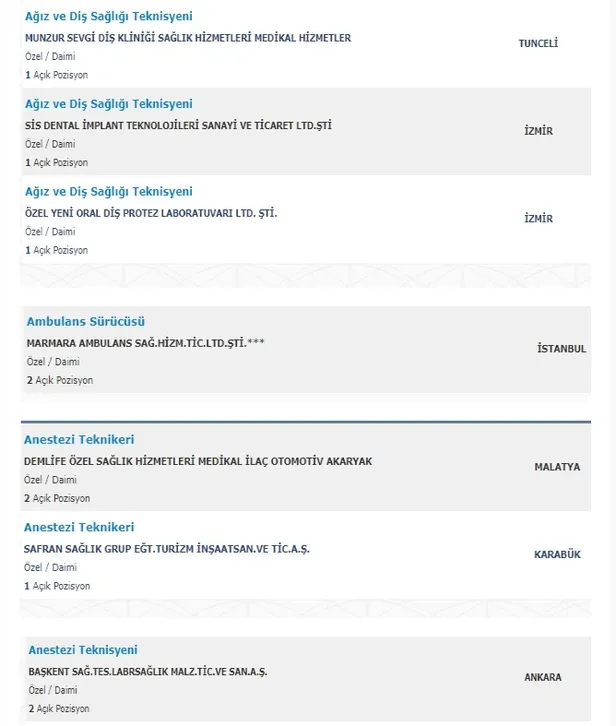Open the Ambulans Sürücüsü job listing
The width and height of the screenshot is (616, 726).
click(x=86, y=322)
